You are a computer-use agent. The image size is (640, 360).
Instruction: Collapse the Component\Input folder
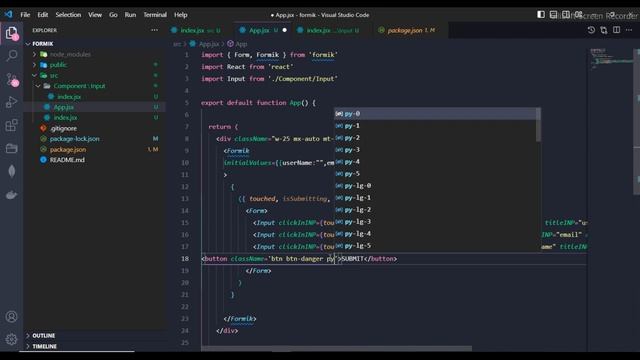[38, 86]
